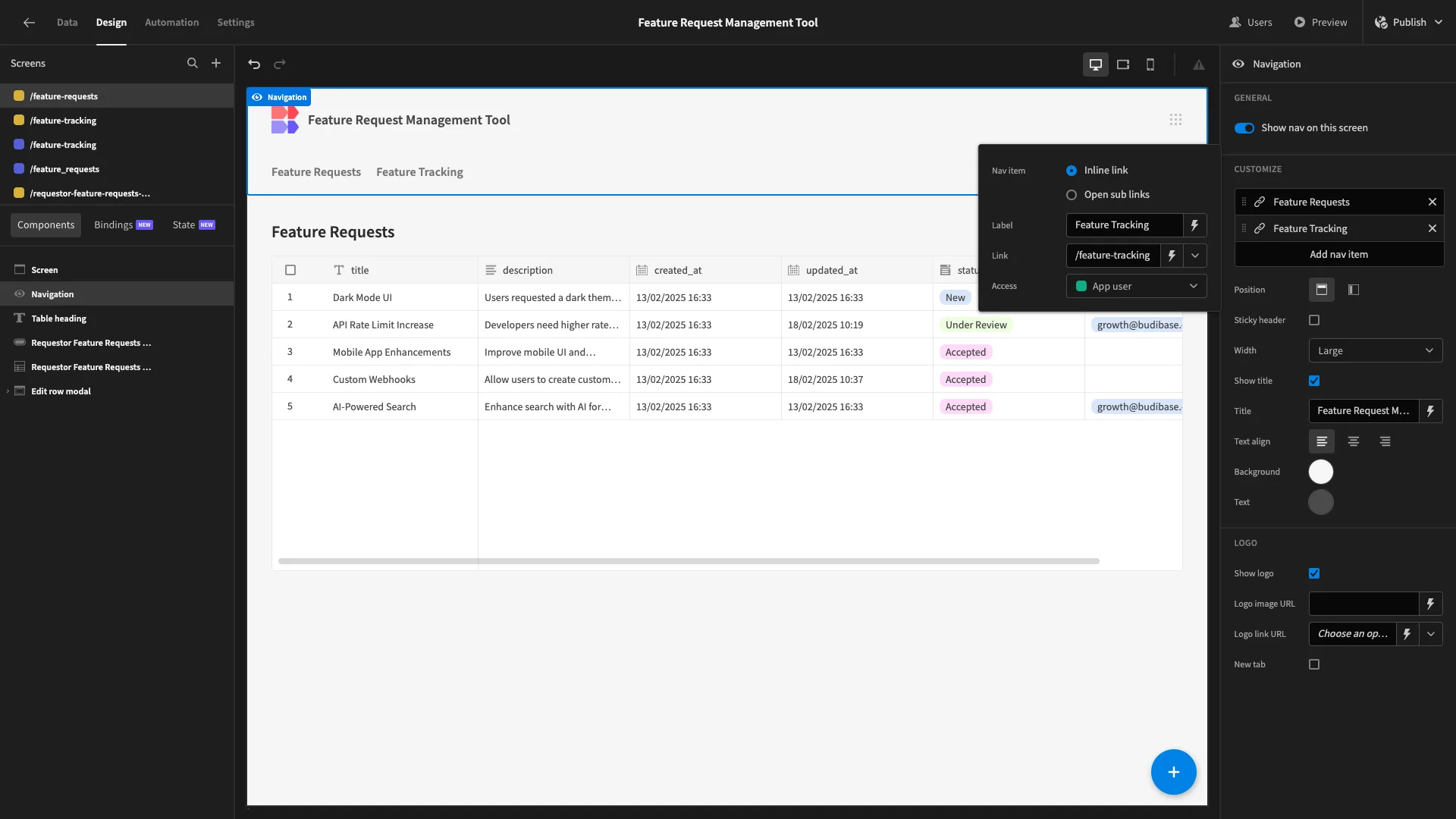Switch to mobile preview device icon
Image resolution: width=1456 pixels, height=819 pixels.
click(x=1150, y=64)
